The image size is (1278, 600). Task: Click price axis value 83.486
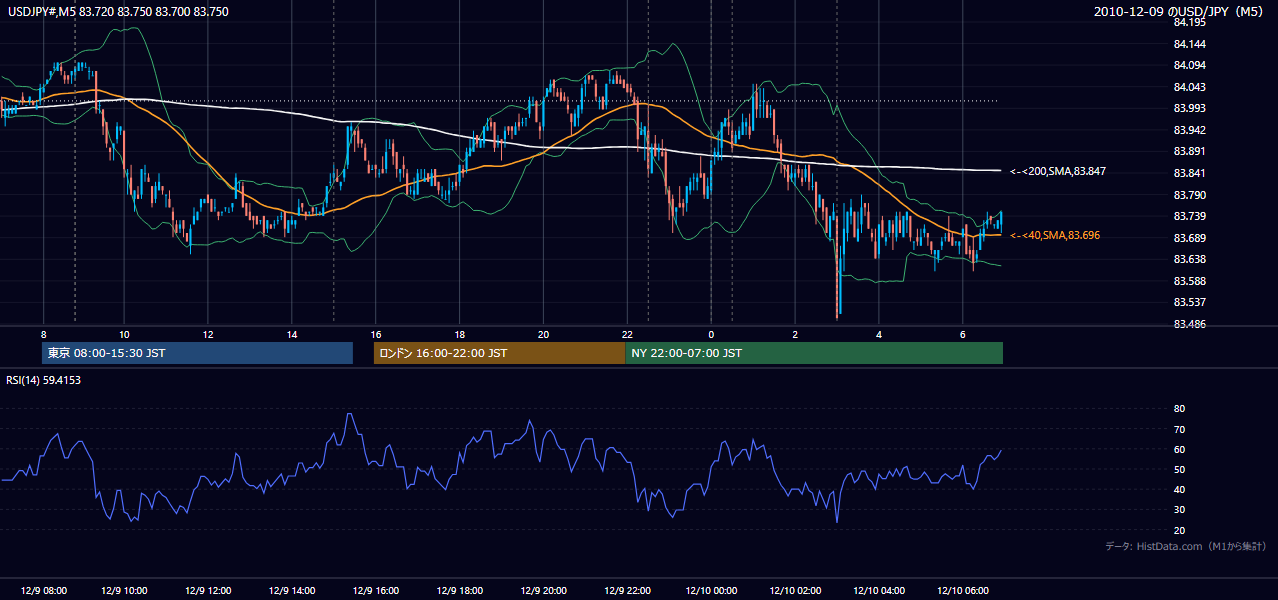pyautogui.click(x=1190, y=324)
